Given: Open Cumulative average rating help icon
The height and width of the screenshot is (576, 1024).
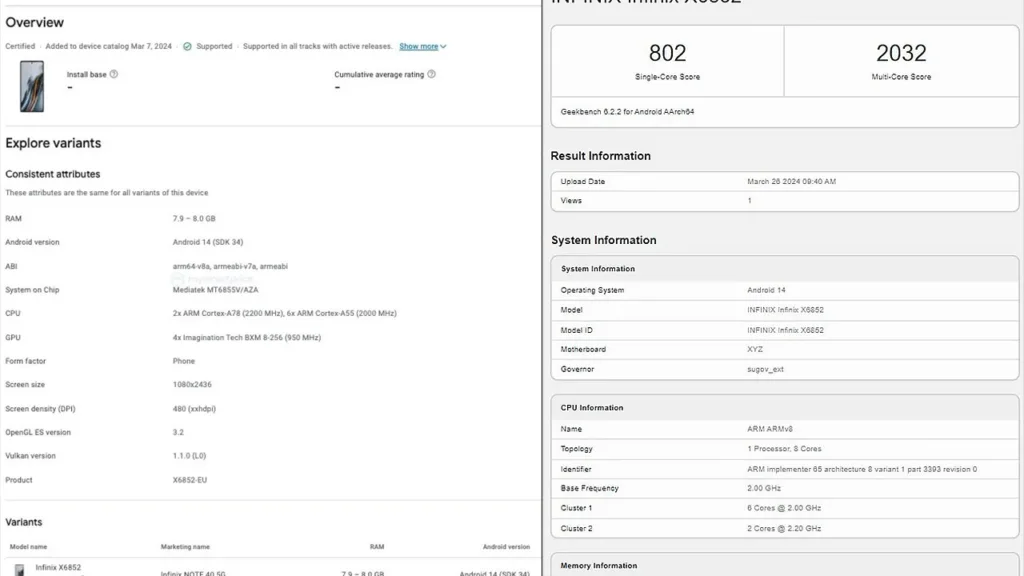Looking at the screenshot, I should (431, 74).
